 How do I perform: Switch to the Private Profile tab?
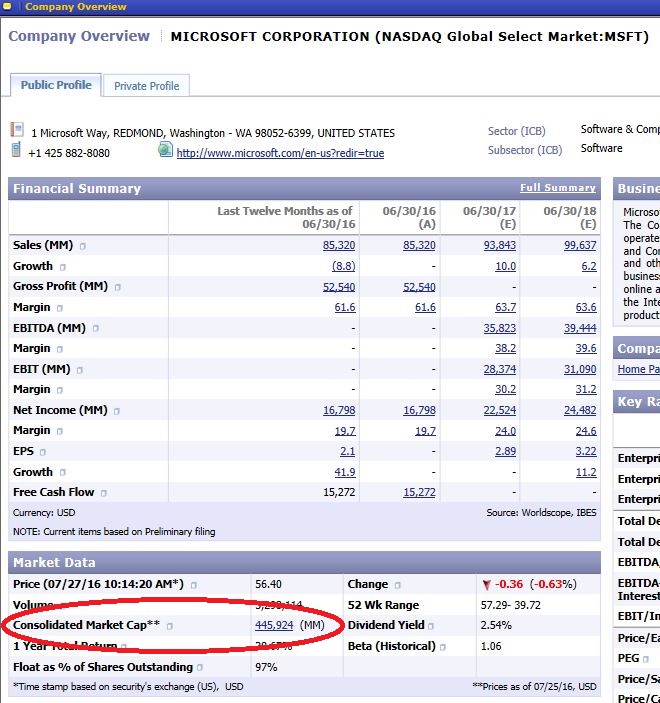(x=147, y=86)
